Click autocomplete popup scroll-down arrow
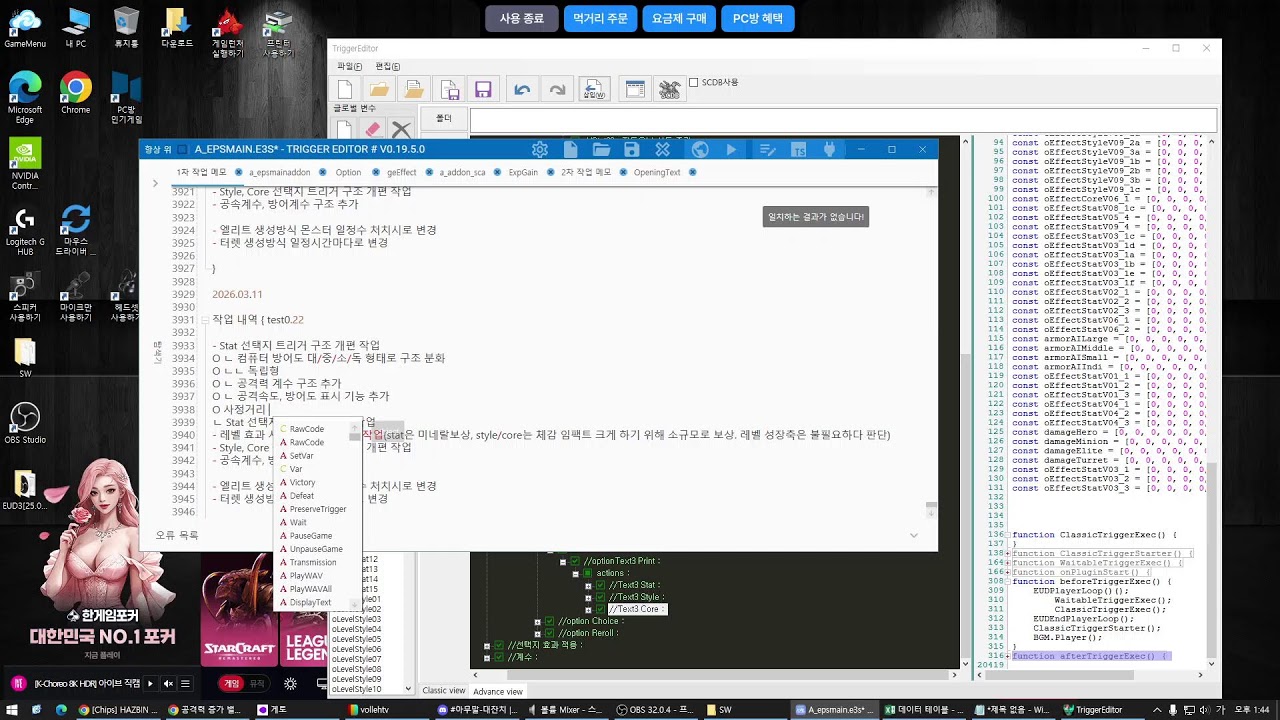The height and width of the screenshot is (720, 1280). click(x=355, y=605)
